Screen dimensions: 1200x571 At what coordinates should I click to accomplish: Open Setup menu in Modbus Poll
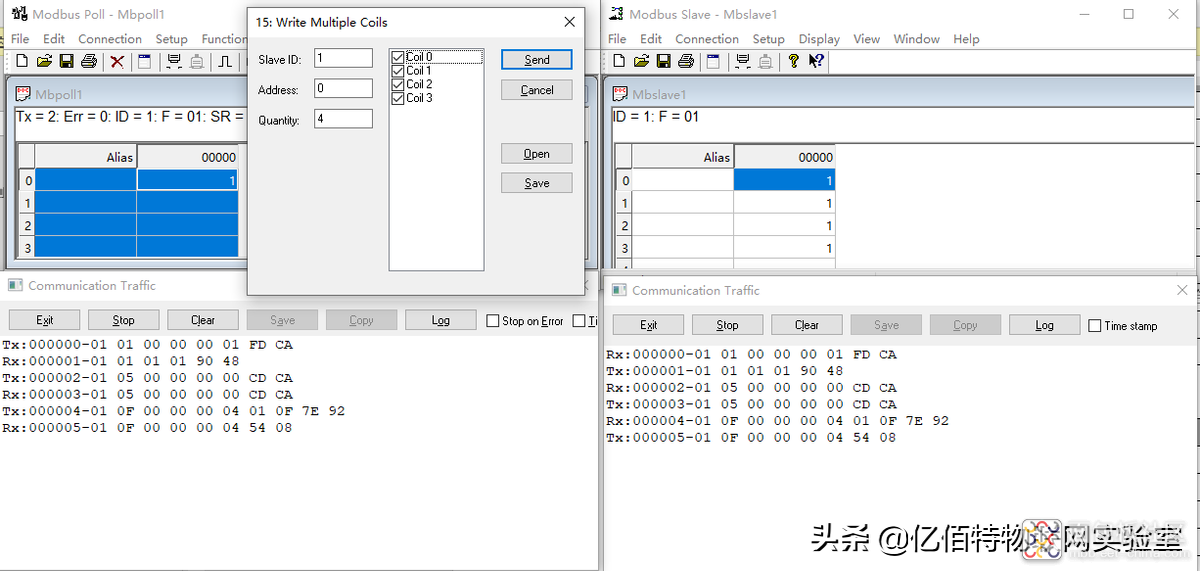pos(171,39)
